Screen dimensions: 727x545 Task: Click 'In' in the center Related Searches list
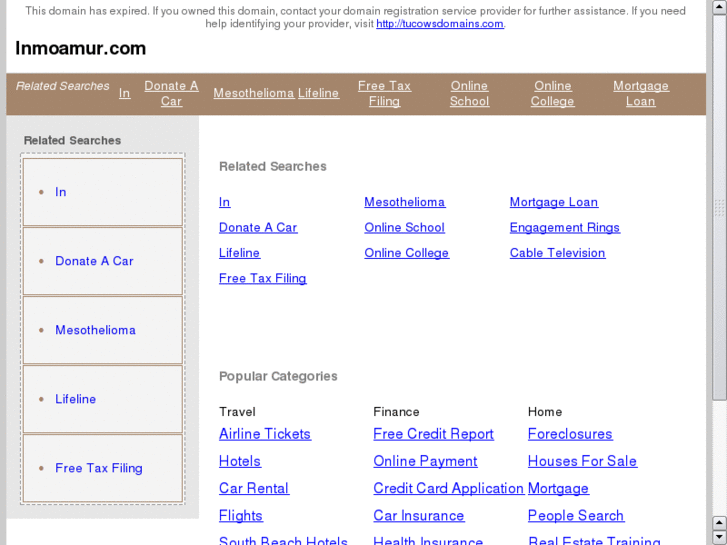pos(224,202)
